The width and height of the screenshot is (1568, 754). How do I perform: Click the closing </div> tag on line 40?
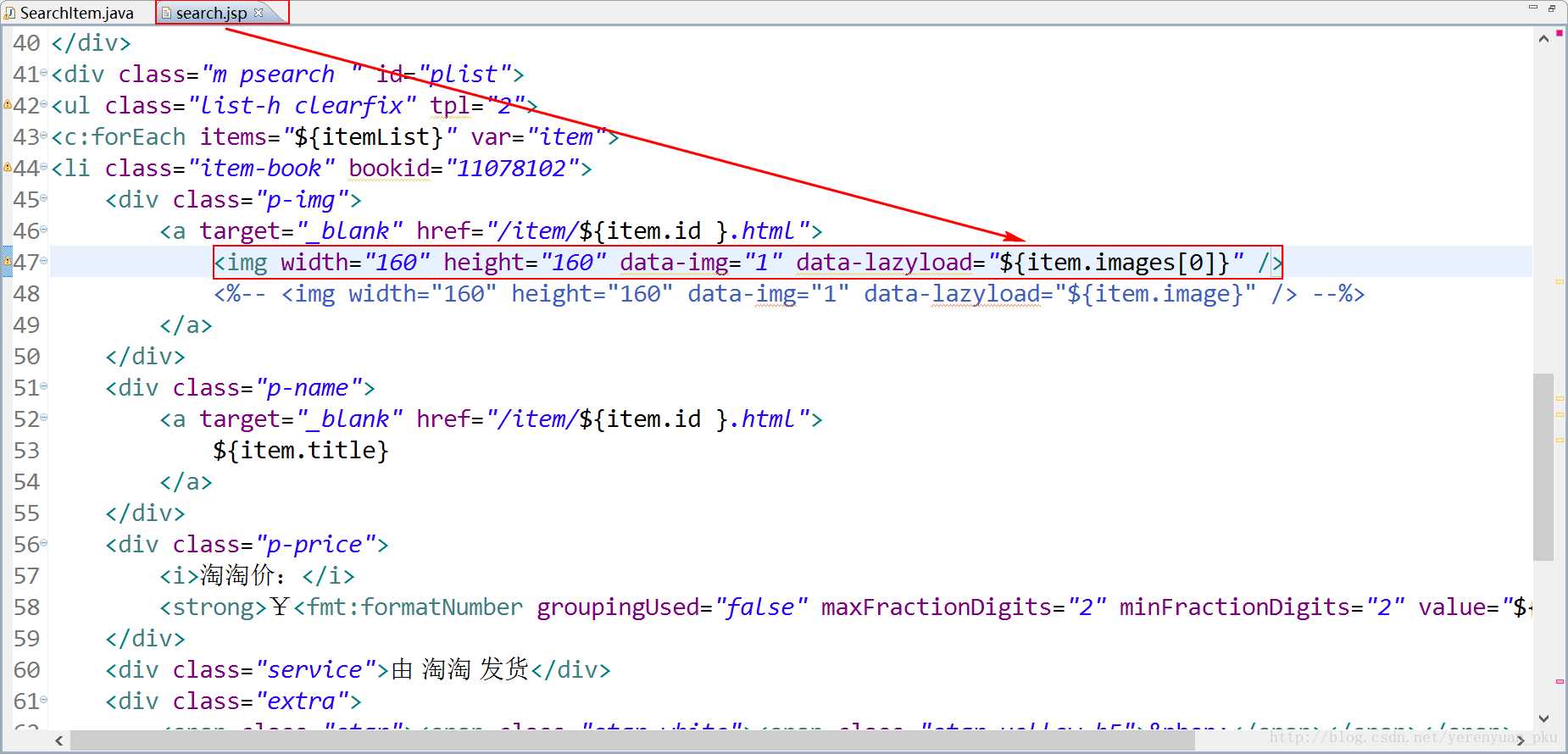tap(92, 42)
